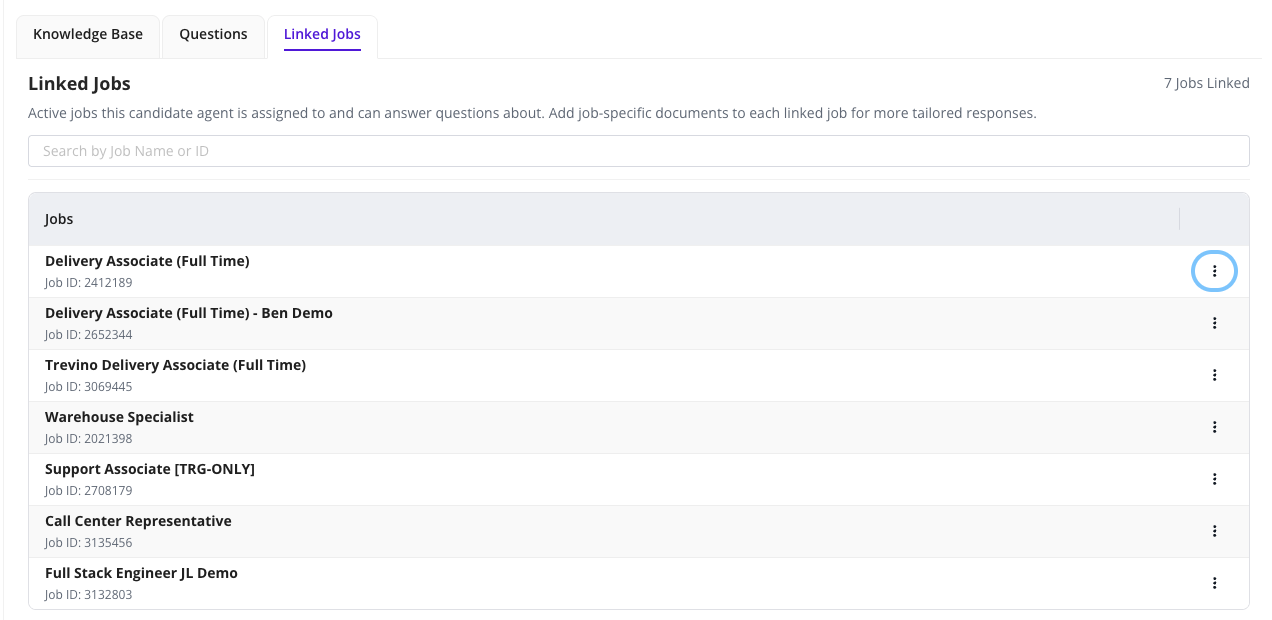1272x620 pixels.
Task: Open kebab menu for Delivery Associate Ben Demo
Action: [1215, 323]
